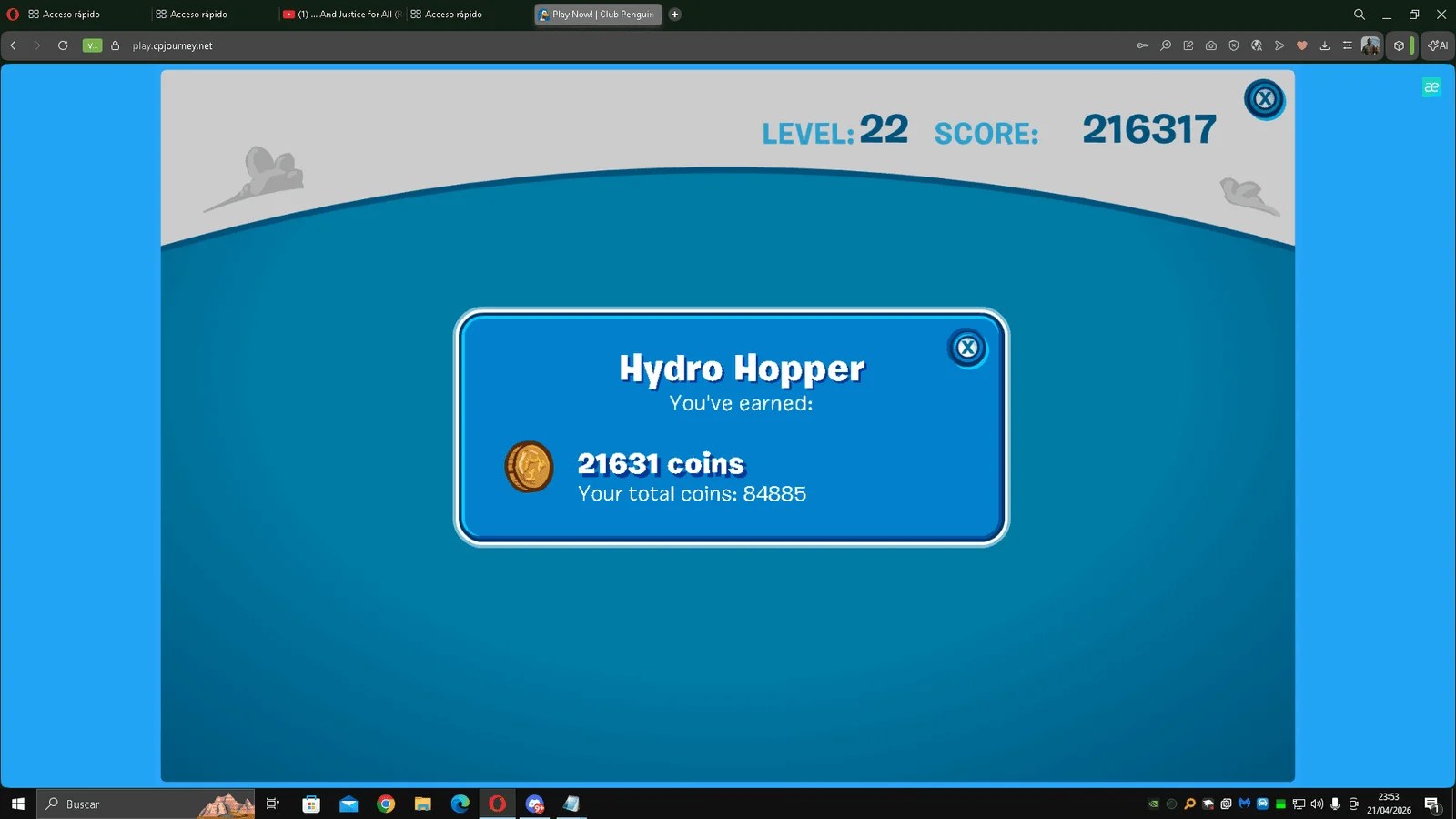Viewport: 1456px width, 819px height.
Task: Click Opera icon on taskbar
Action: [x=497, y=804]
